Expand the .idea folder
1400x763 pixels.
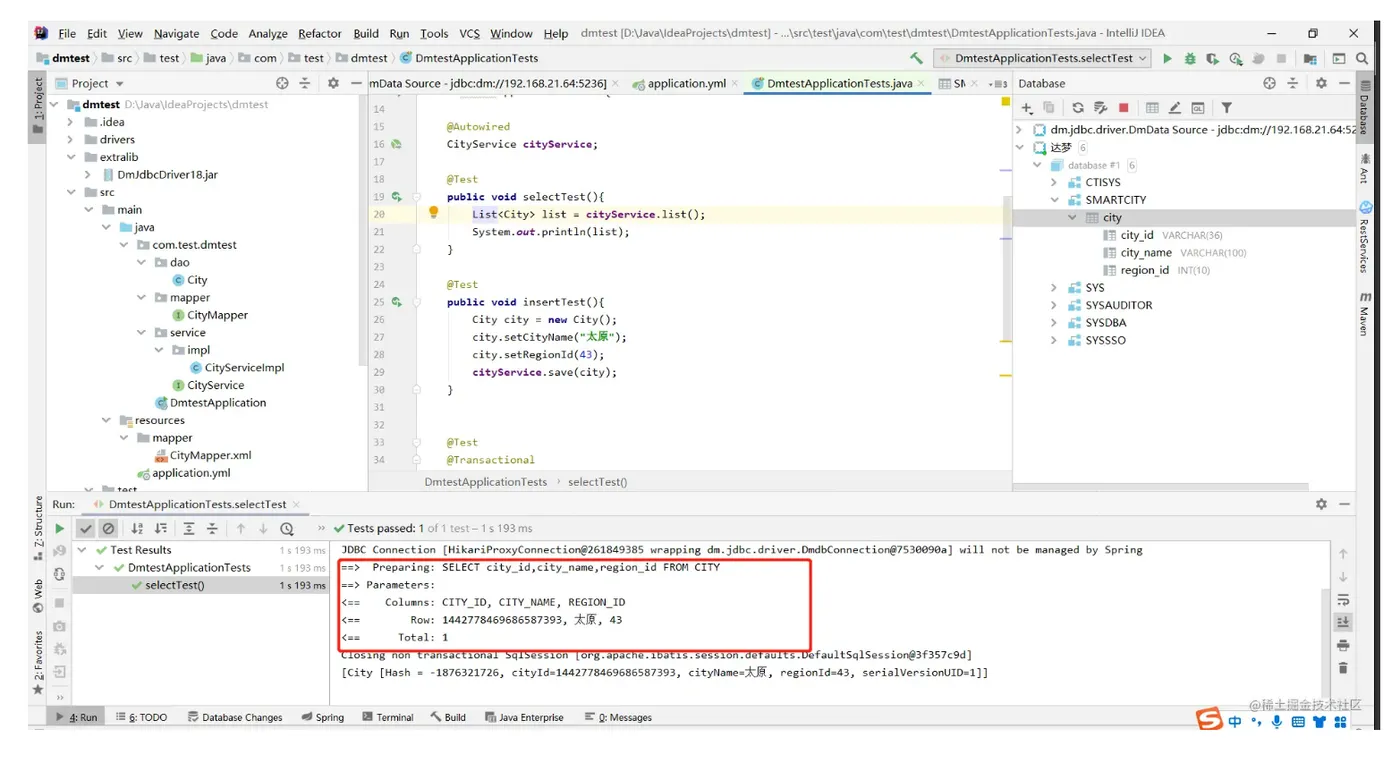pyautogui.click(x=71, y=122)
